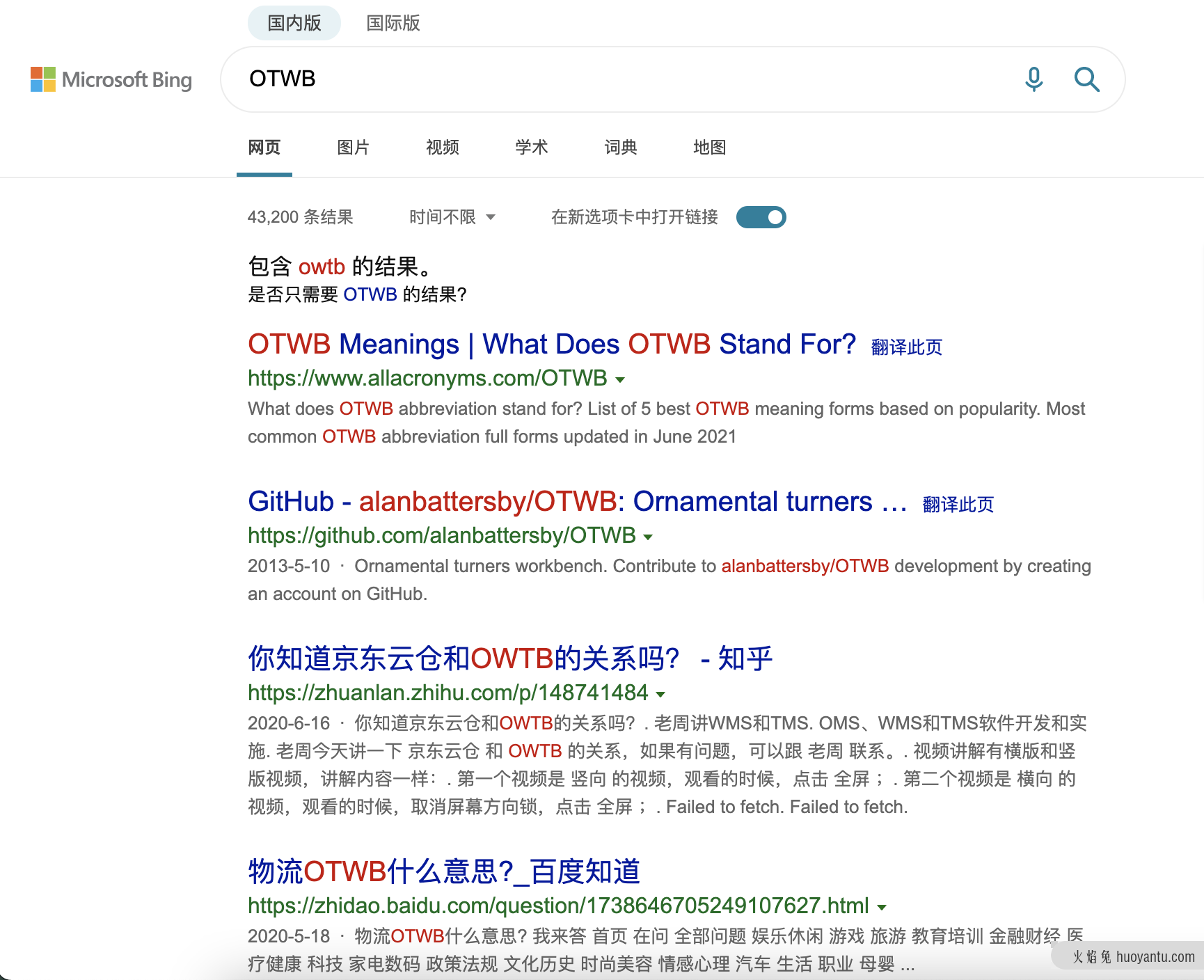This screenshot has width=1204, height=980.
Task: Switch to 国际版 tab
Action: [393, 23]
